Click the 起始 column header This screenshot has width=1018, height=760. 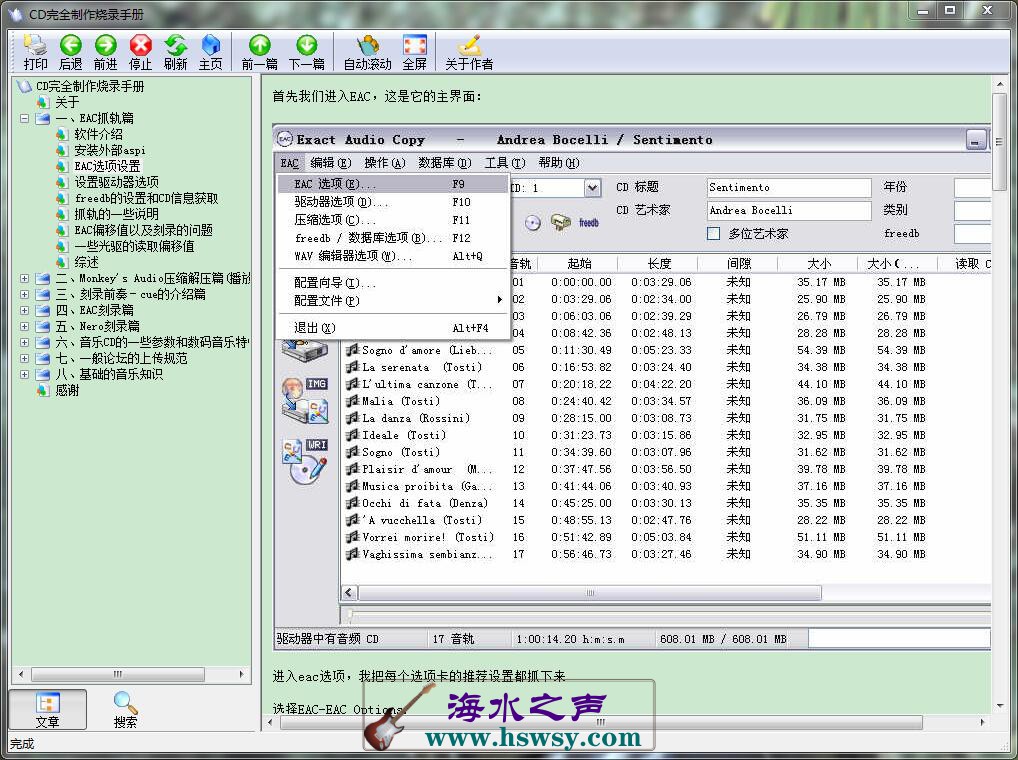click(x=578, y=264)
